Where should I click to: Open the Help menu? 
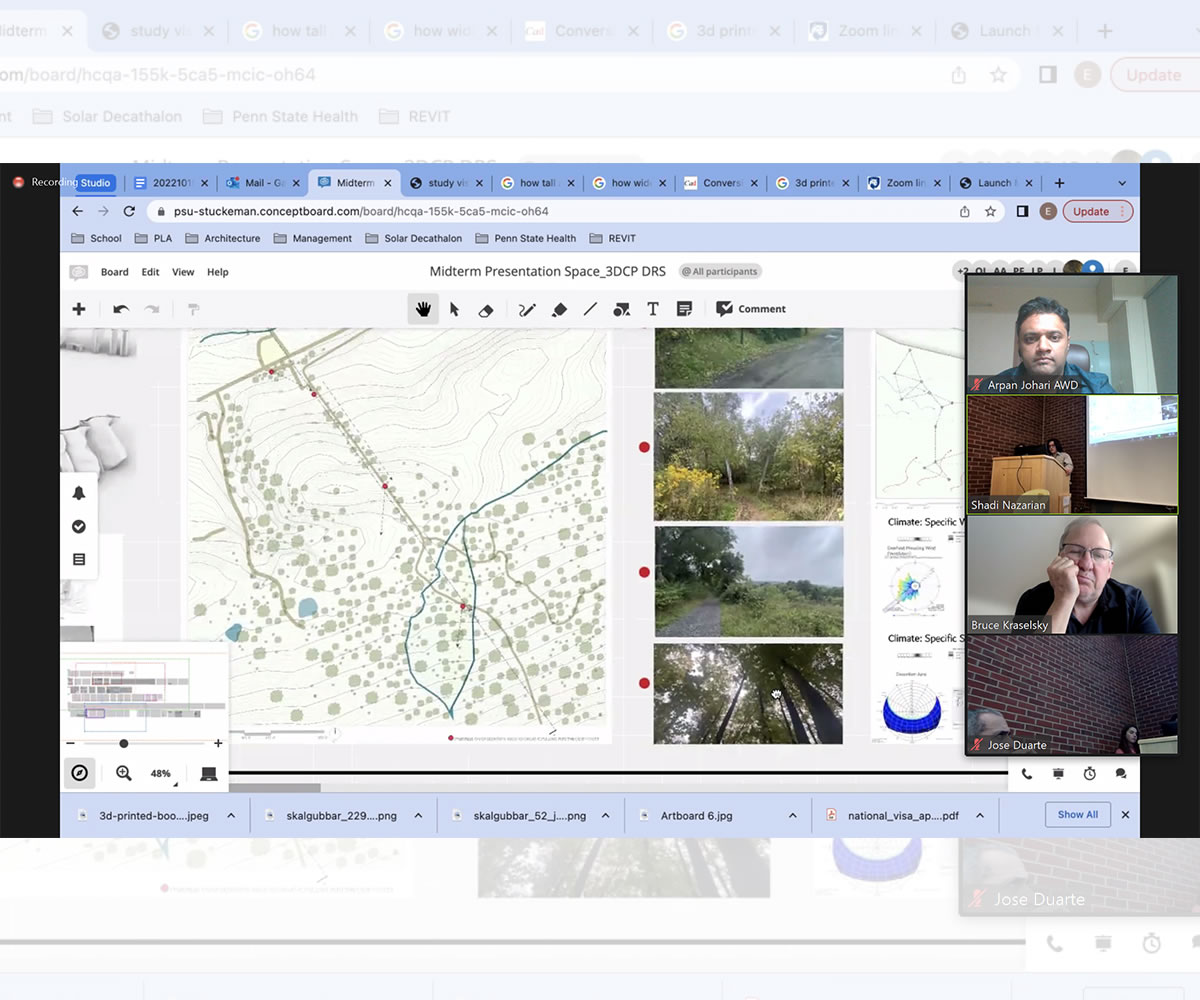pyautogui.click(x=218, y=272)
